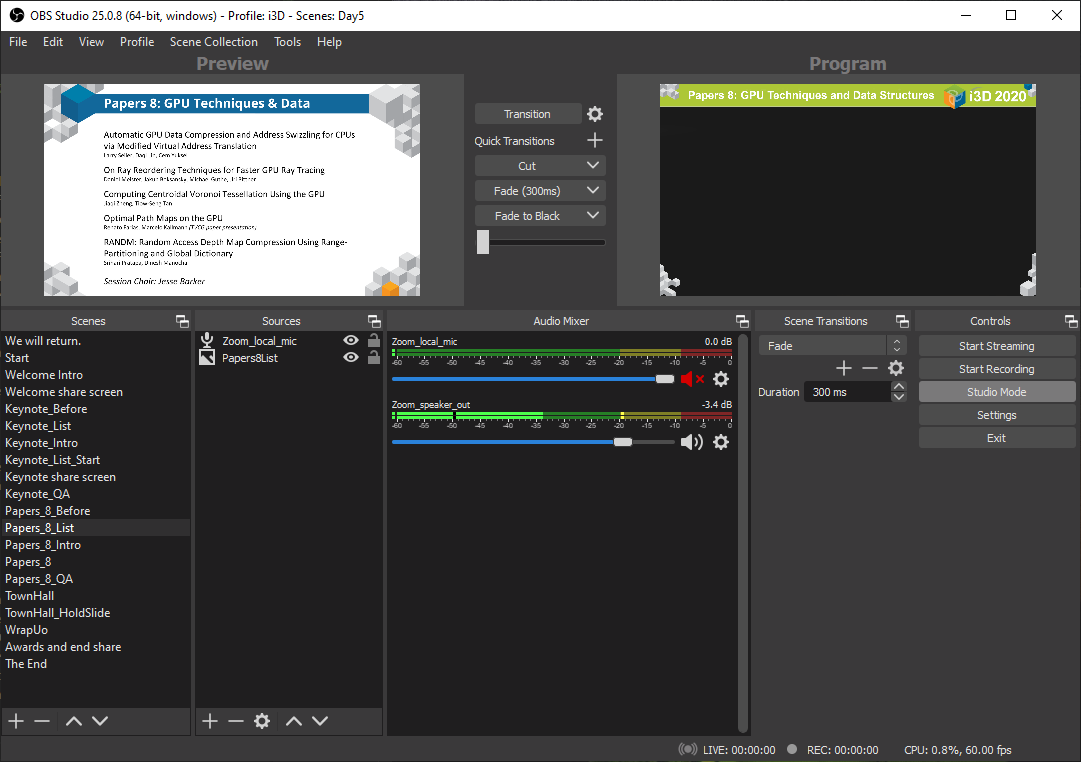The image size is (1081, 762).
Task: Toggle lock on Papers8List source
Action: point(373,358)
